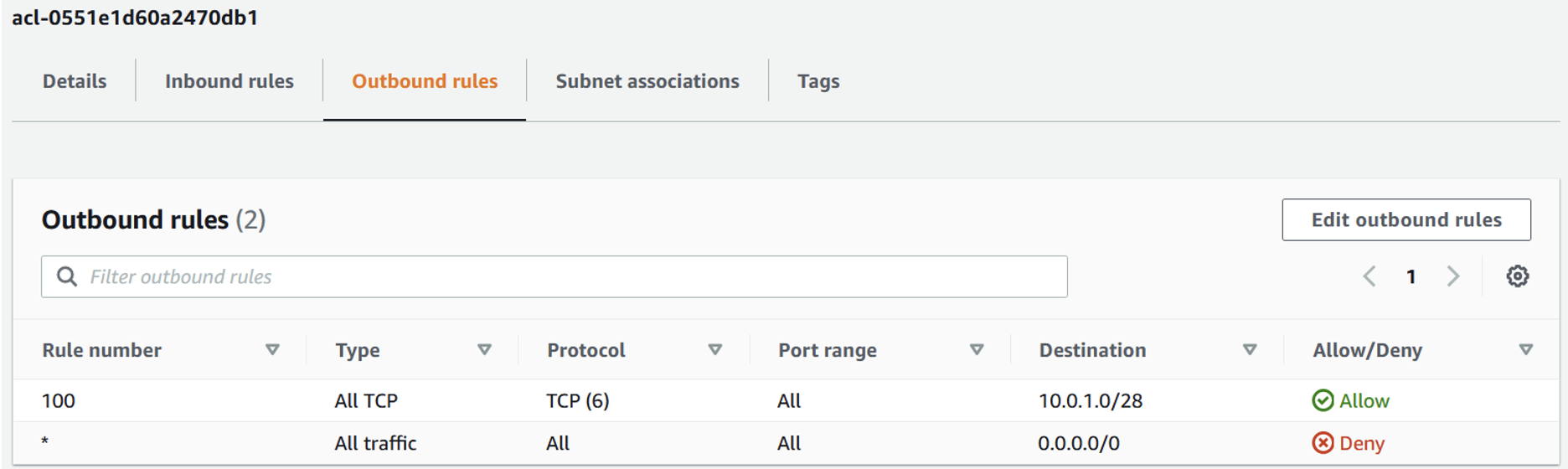Sort by Protocol column arrow
The width and height of the screenshot is (1568, 469).
714,350
